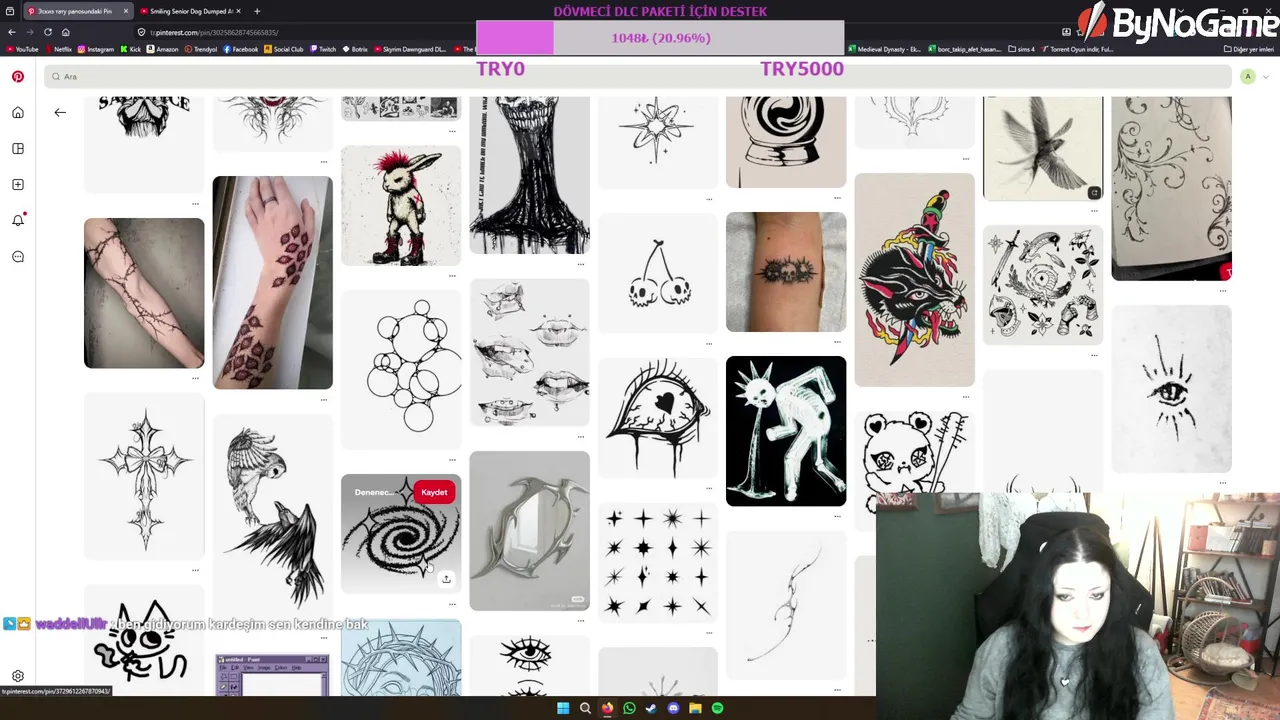This screenshot has width=1280, height=720.
Task: Open WhatsApp from the taskbar
Action: coord(629,708)
